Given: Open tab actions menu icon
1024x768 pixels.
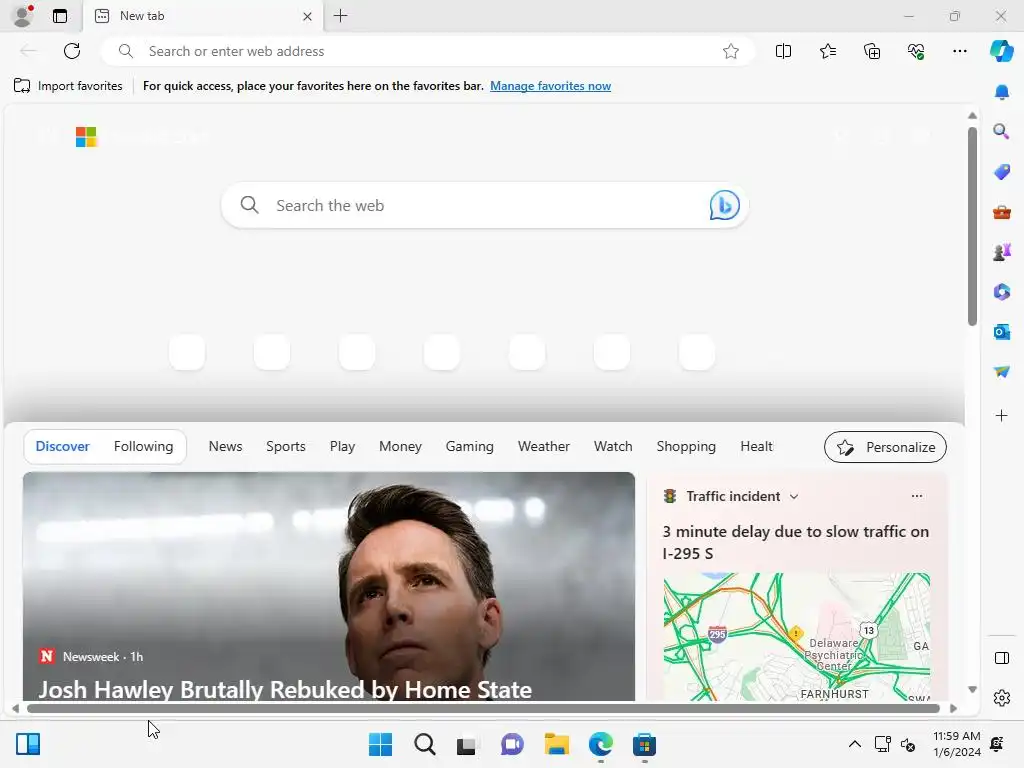Looking at the screenshot, I should pos(60,16).
